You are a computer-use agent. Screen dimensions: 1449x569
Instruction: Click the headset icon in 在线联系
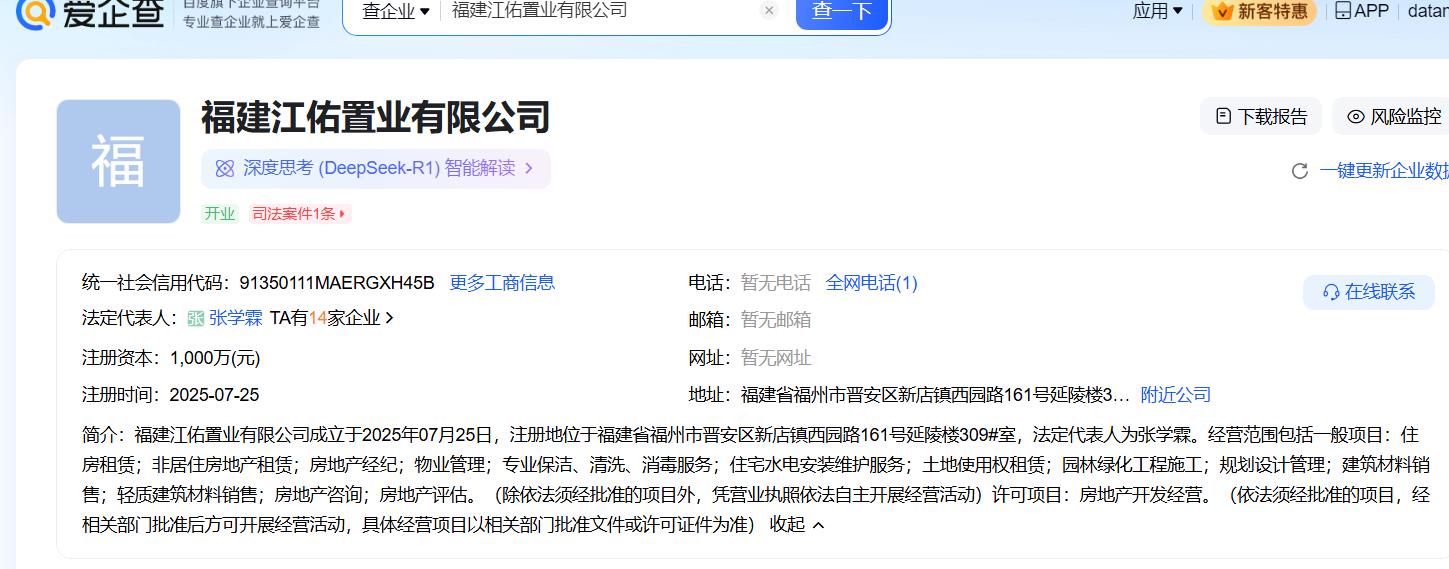(x=1331, y=292)
